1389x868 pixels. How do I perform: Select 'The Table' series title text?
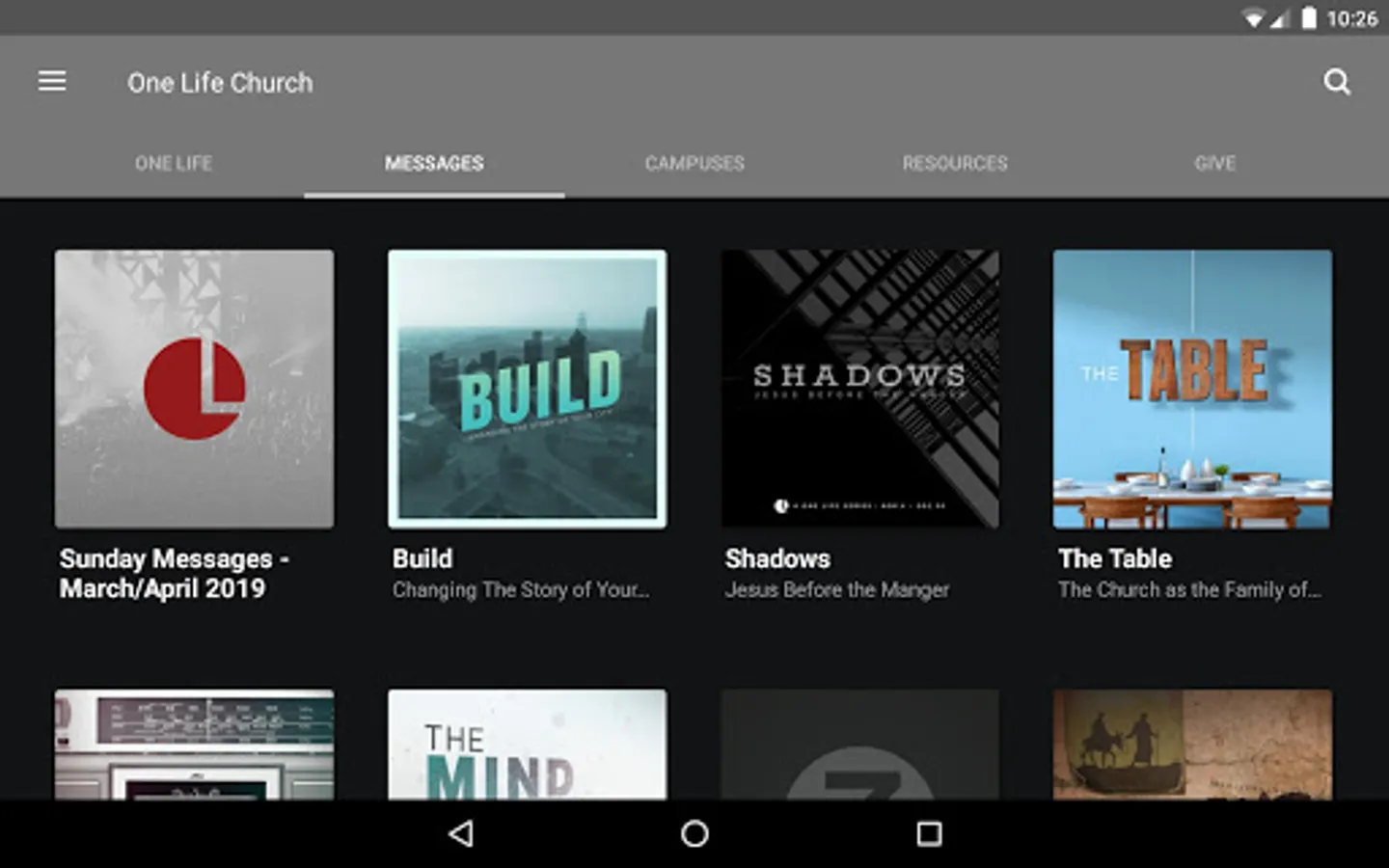[x=1115, y=558]
